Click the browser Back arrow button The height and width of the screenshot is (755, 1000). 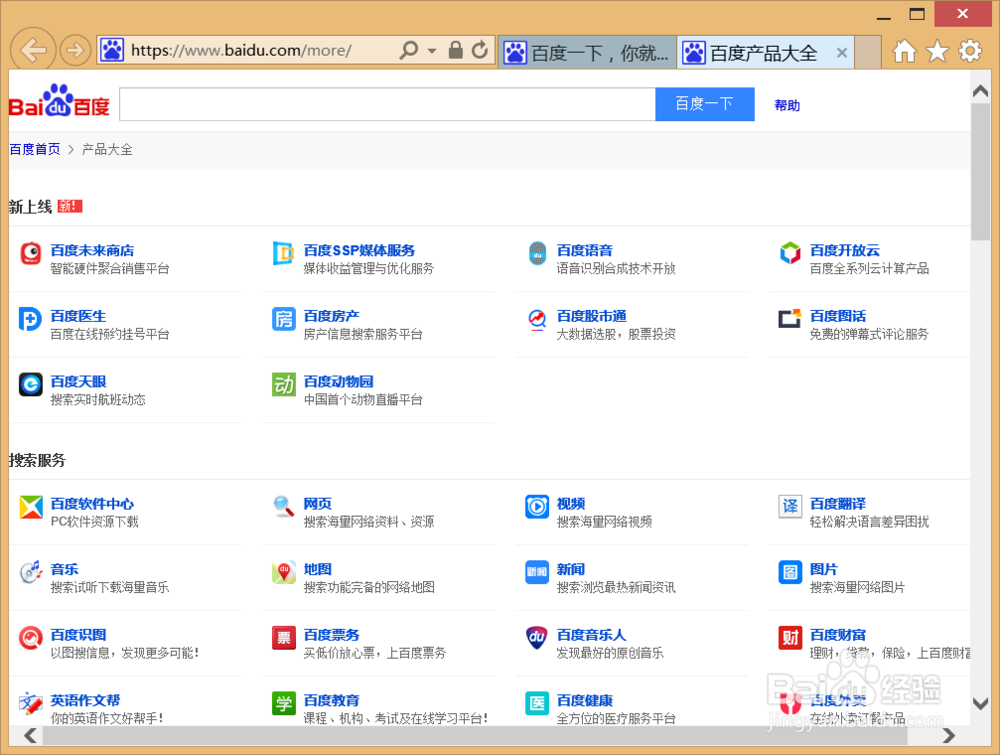point(33,50)
